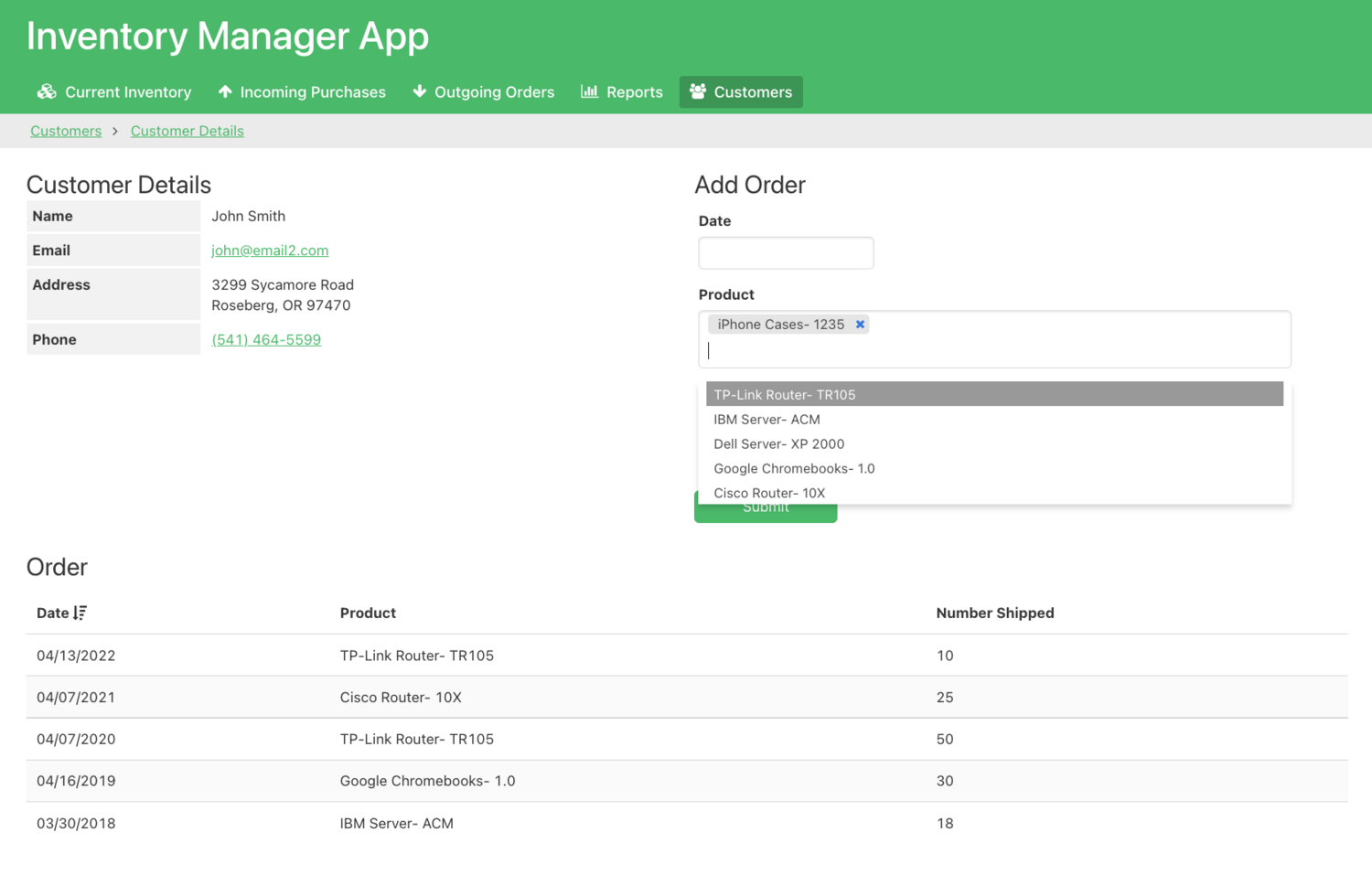The height and width of the screenshot is (875, 1372).
Task: Click the (541) 464-5599 phone link
Action: coord(266,340)
